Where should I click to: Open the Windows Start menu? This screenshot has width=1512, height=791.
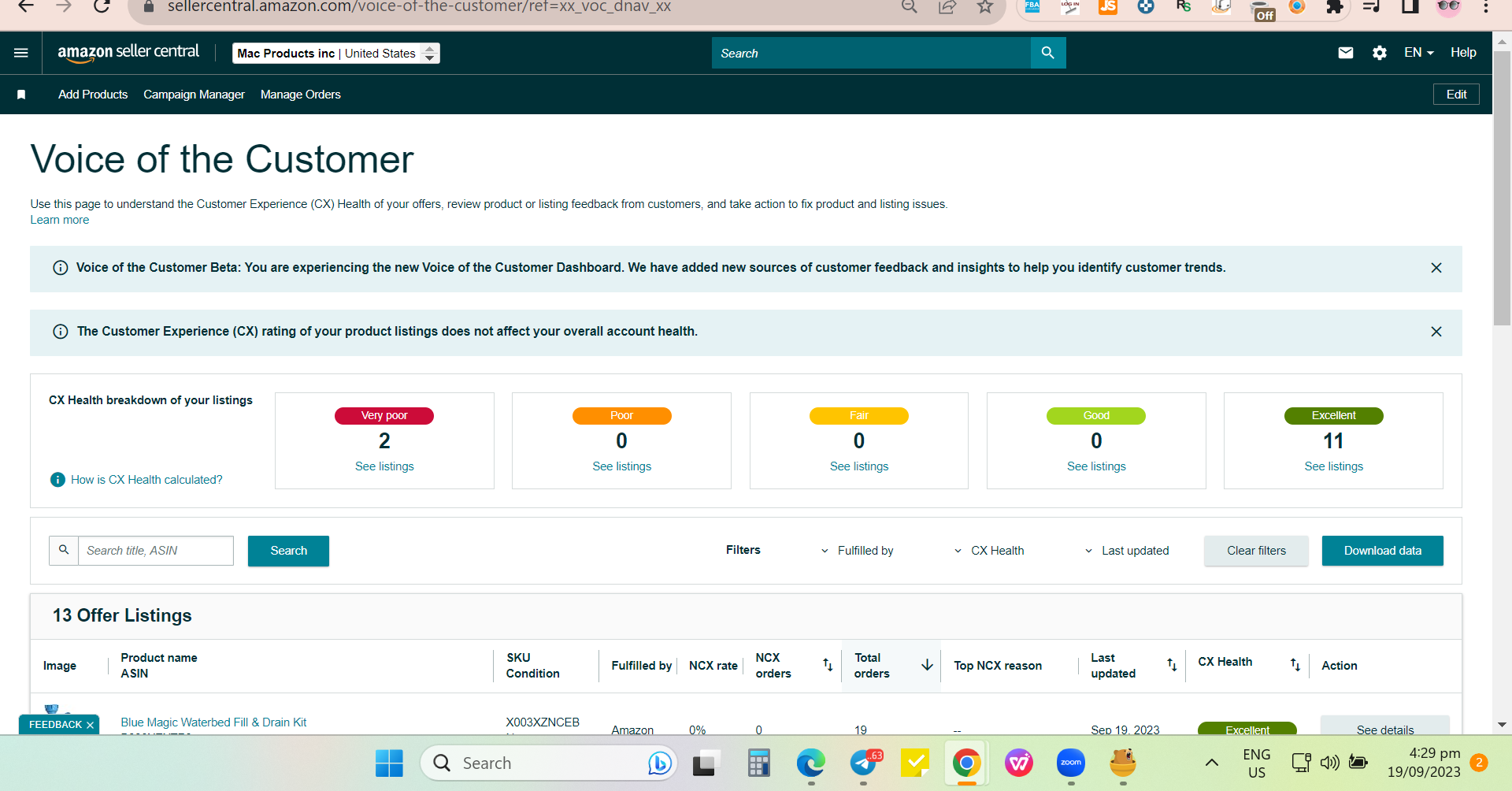(389, 763)
